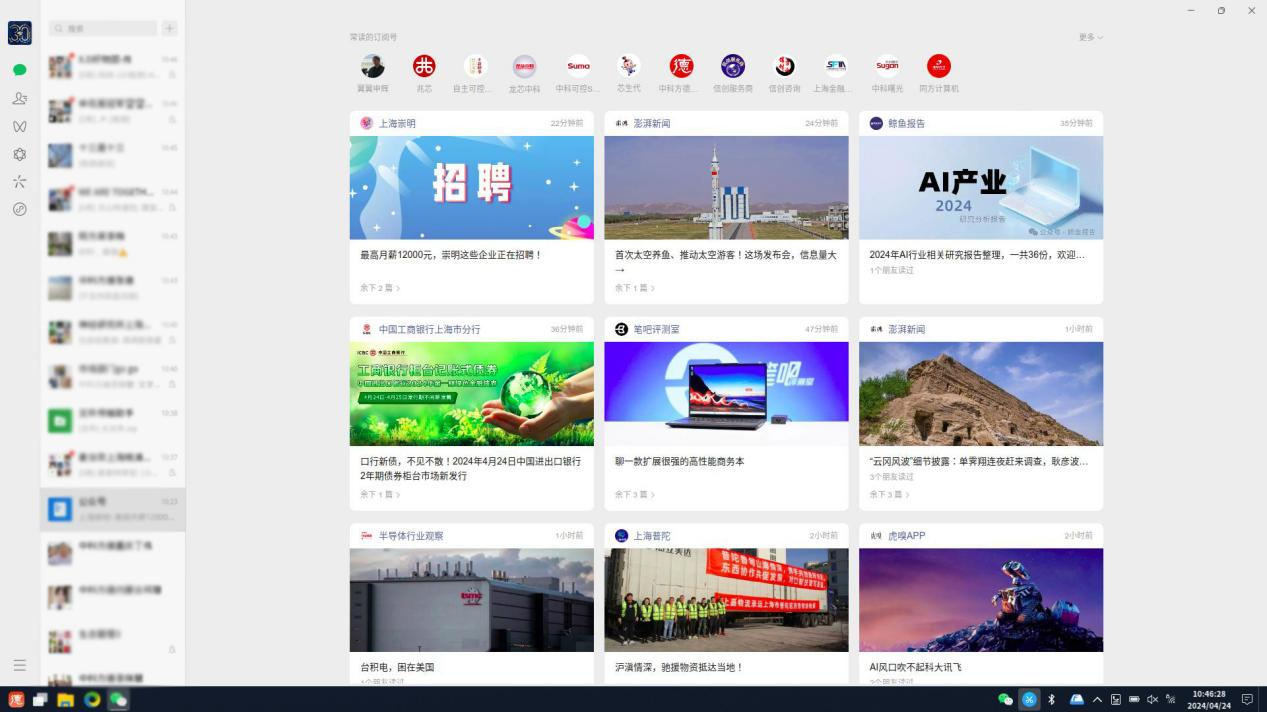This screenshot has height=712, width=1267.
Task: Expand 余下 3 篇 under 笔吧评测室
Action: click(x=635, y=494)
